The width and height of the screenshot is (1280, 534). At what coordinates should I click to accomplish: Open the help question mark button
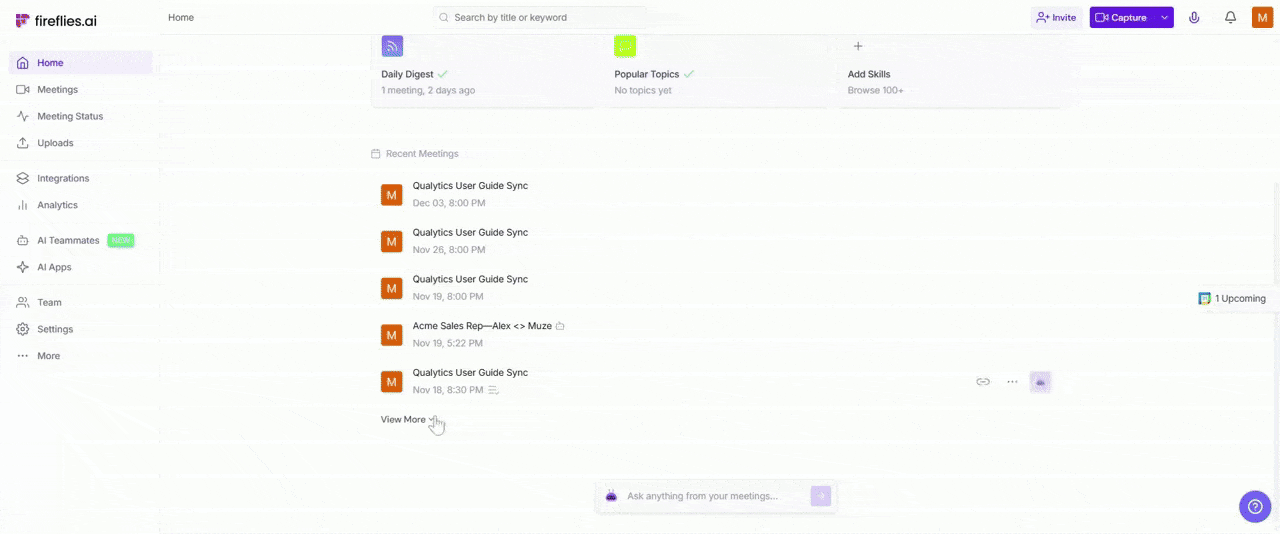(x=1255, y=506)
